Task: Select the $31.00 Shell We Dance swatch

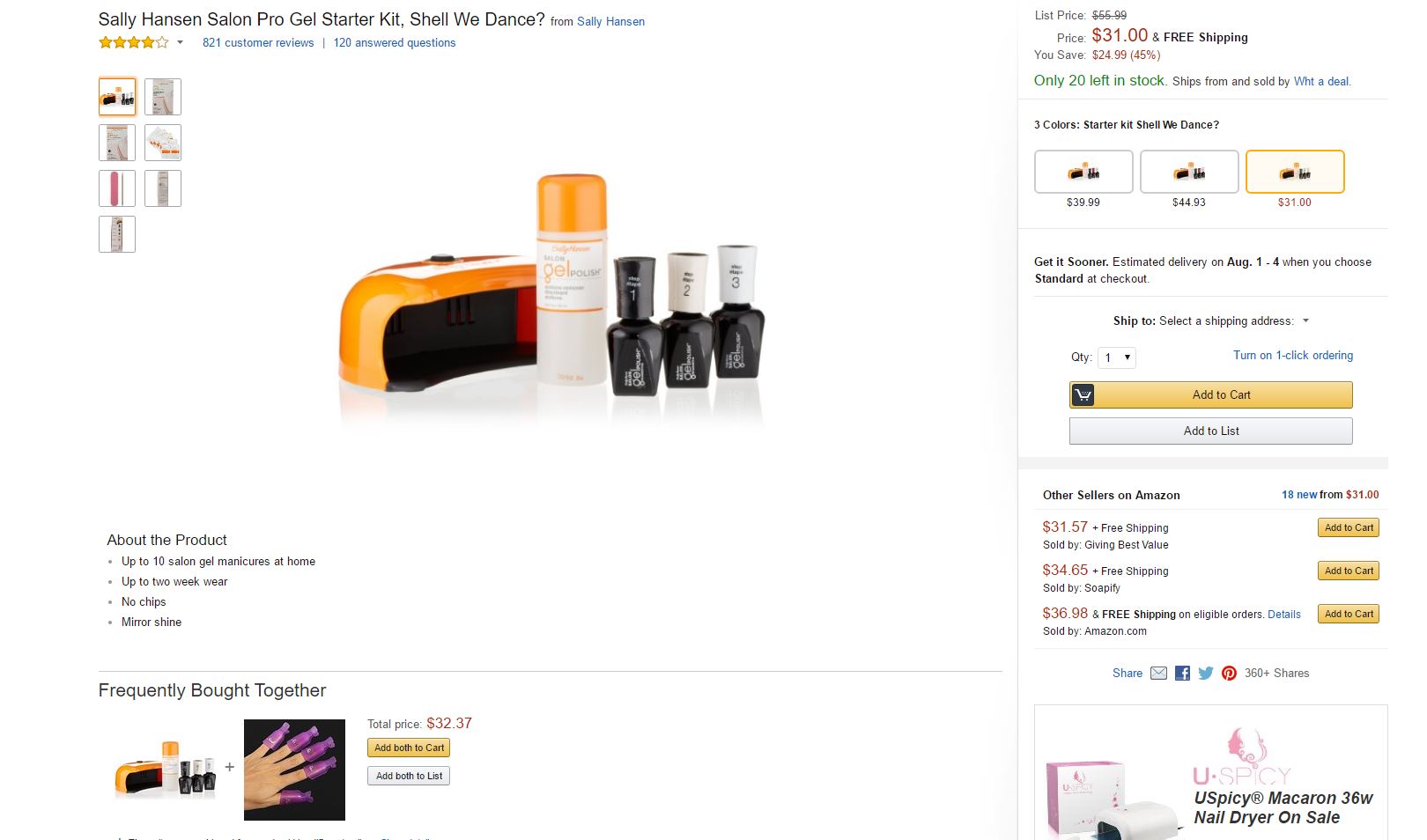Action: pos(1295,172)
